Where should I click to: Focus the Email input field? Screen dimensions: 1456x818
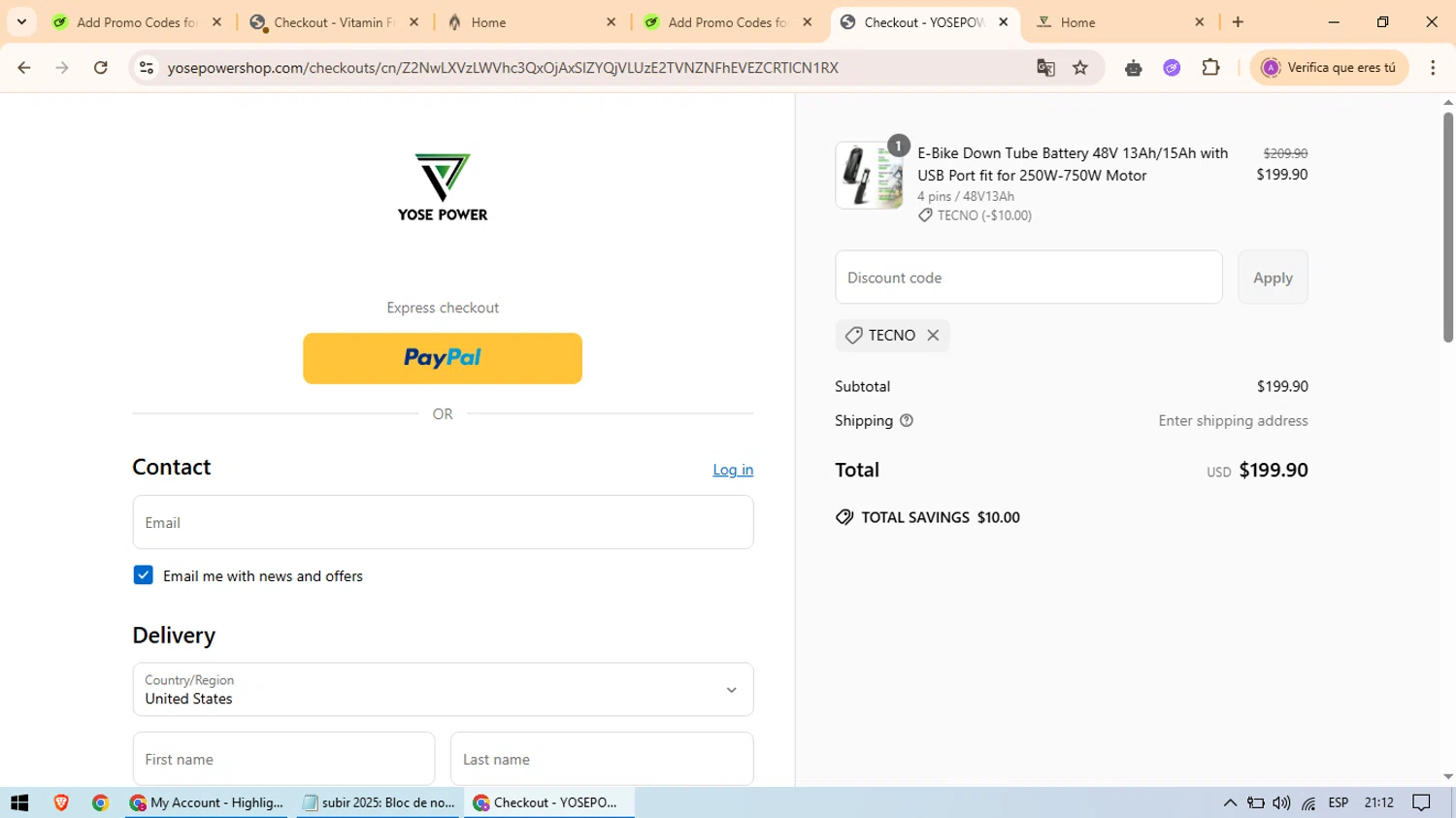443,522
